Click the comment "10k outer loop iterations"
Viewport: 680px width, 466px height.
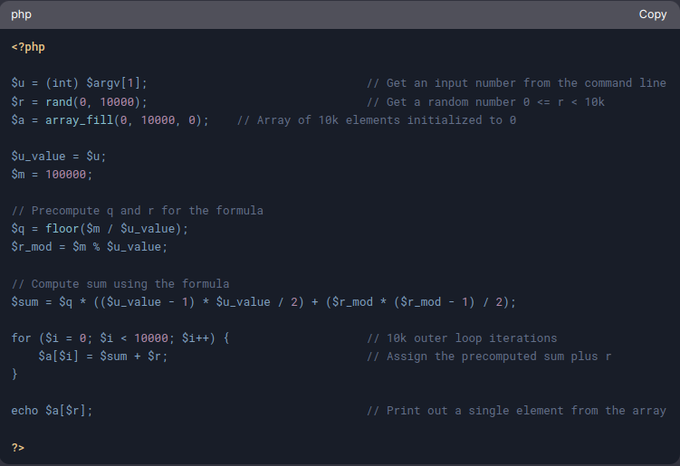(462, 338)
